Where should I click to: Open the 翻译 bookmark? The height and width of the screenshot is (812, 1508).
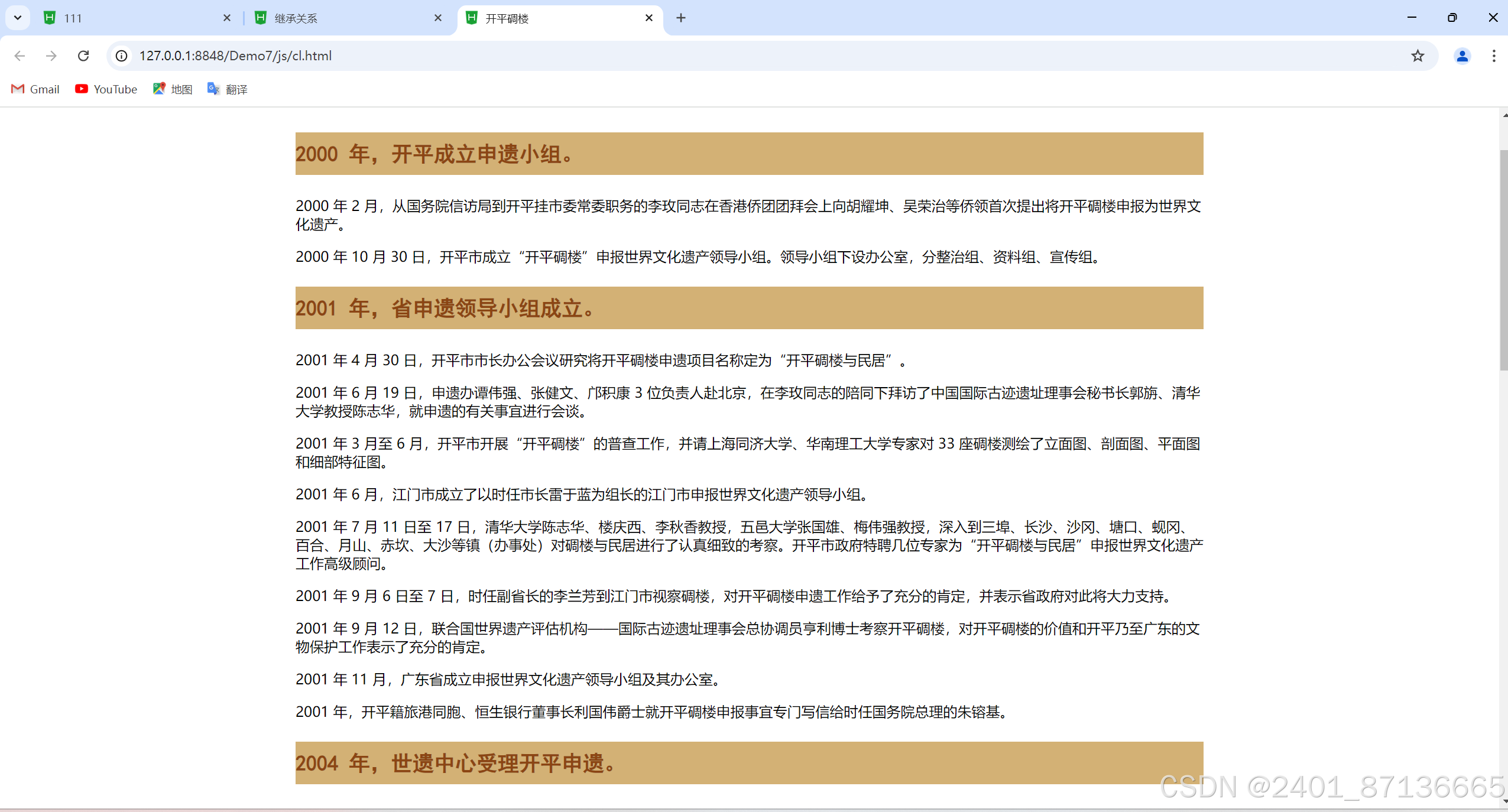tap(228, 89)
